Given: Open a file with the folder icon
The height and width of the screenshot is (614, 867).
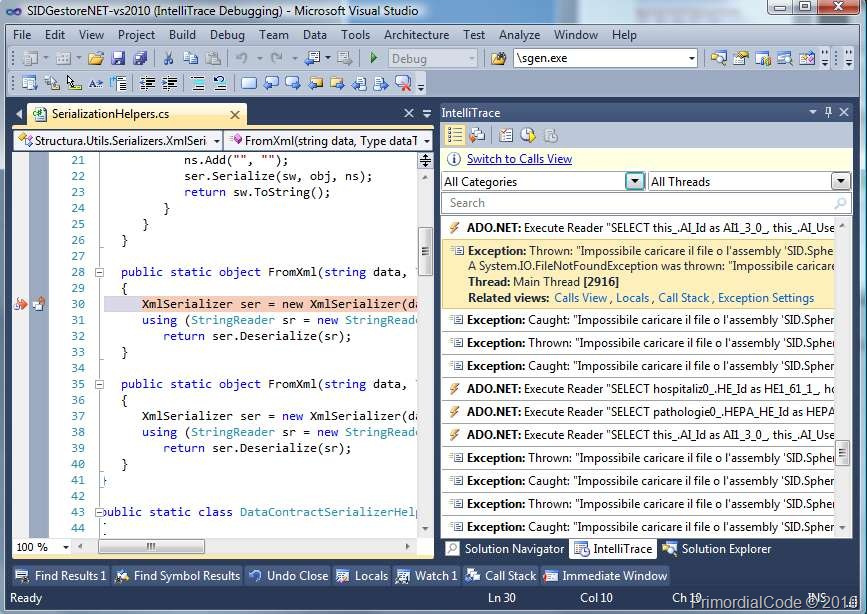Looking at the screenshot, I should tap(96, 58).
